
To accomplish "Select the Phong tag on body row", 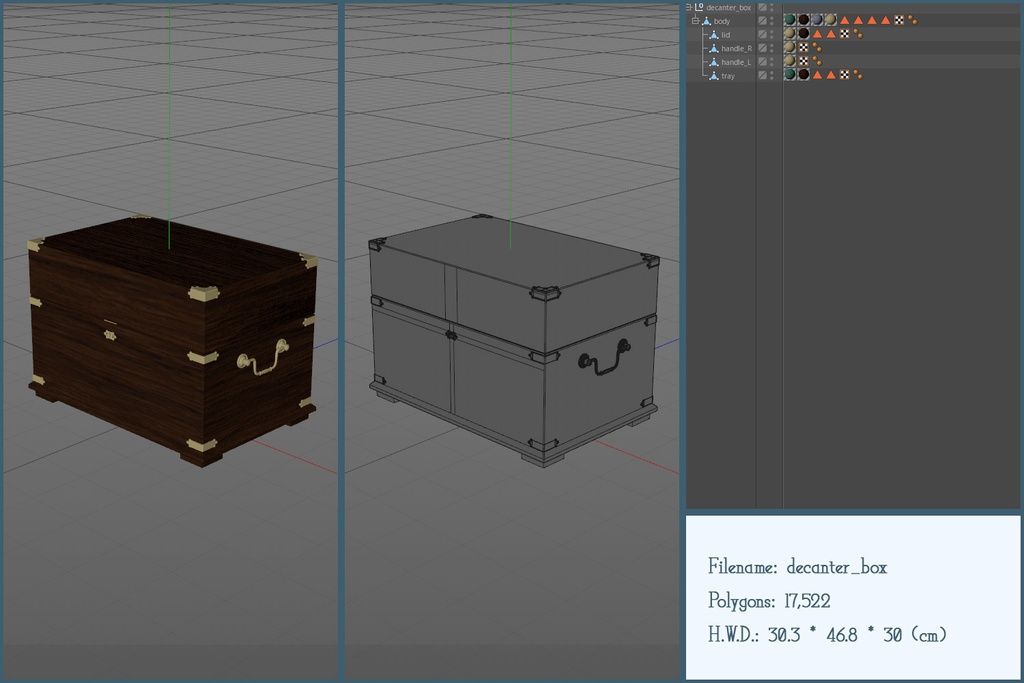I will point(912,20).
